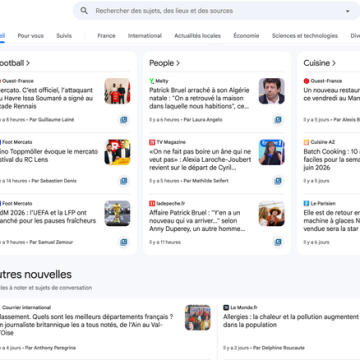Click the Le Parisien source icon

pyautogui.click(x=306, y=203)
